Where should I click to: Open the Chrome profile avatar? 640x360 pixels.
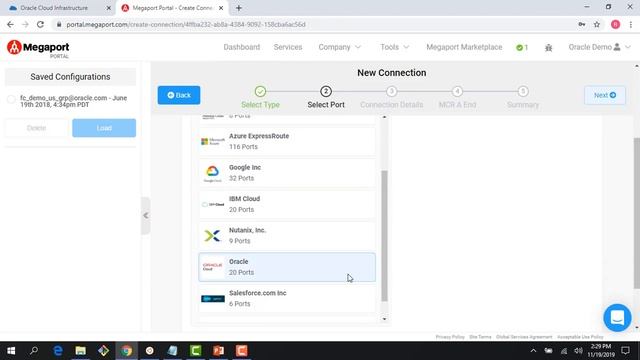pos(616,24)
